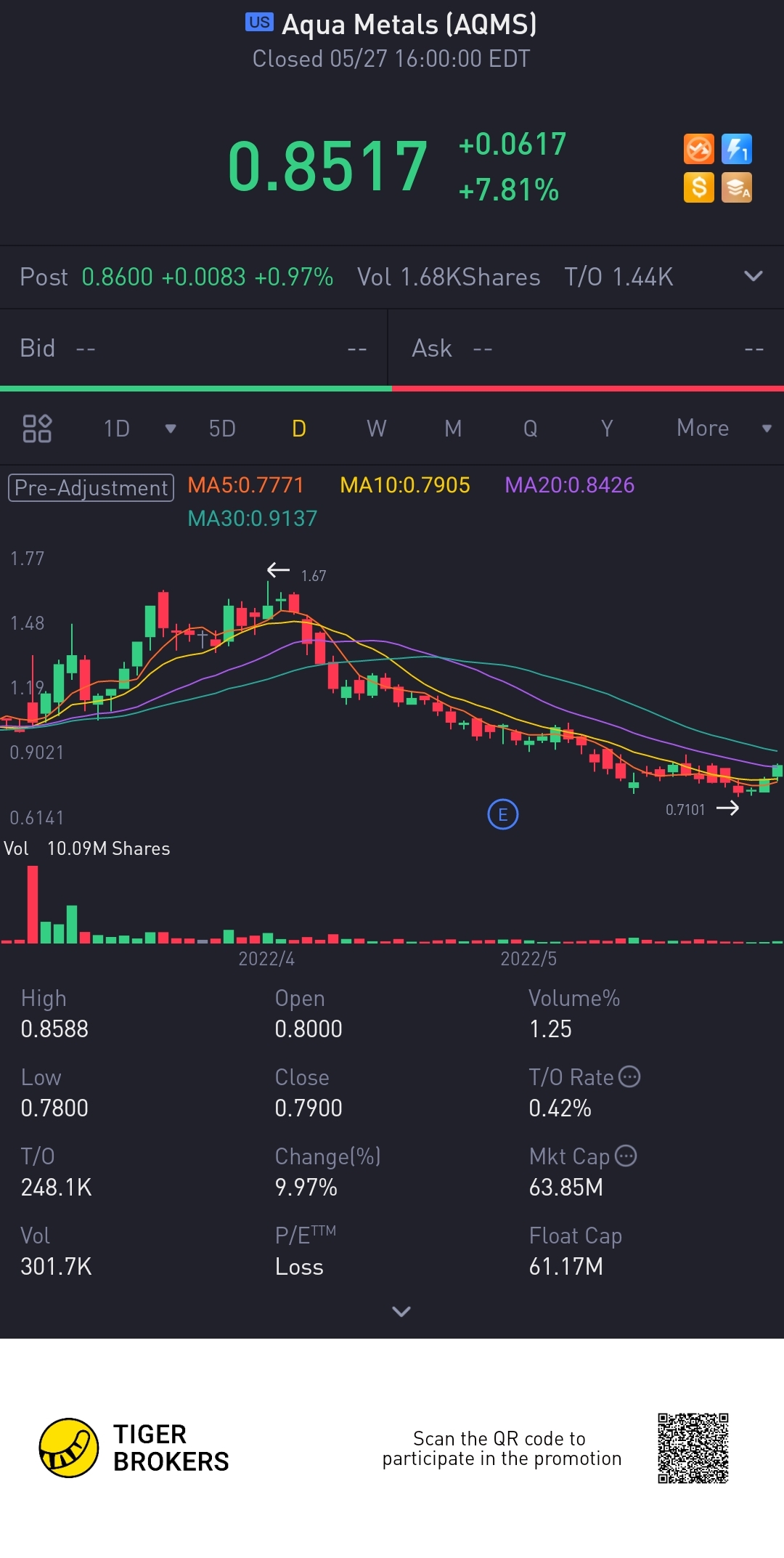784x1558 pixels.
Task: Tap the promotion QR code
Action: tap(693, 1448)
